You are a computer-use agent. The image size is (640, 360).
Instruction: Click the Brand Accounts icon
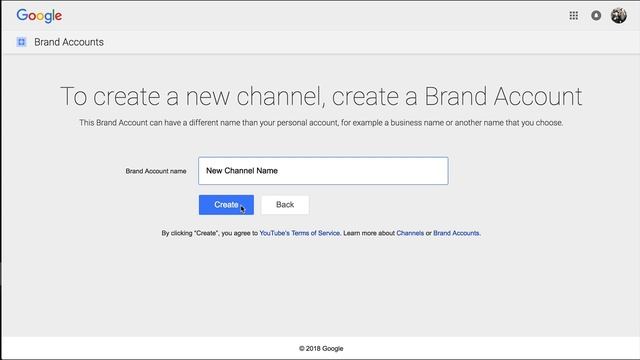coord(22,42)
